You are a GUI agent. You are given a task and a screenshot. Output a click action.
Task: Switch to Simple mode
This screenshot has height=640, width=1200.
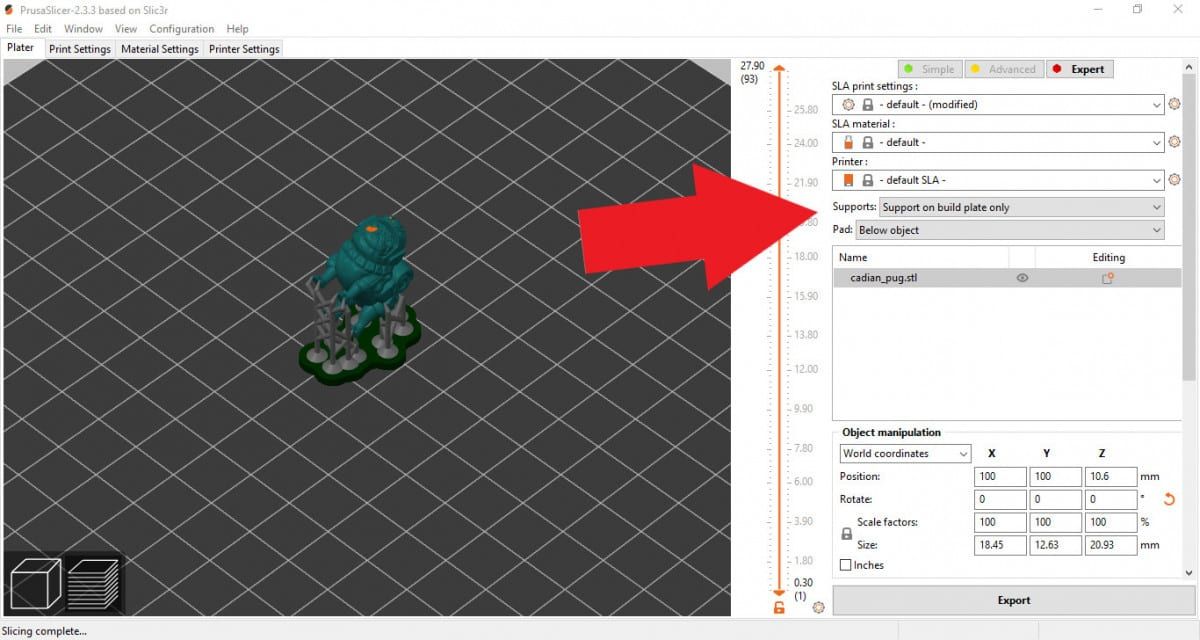[929, 68]
